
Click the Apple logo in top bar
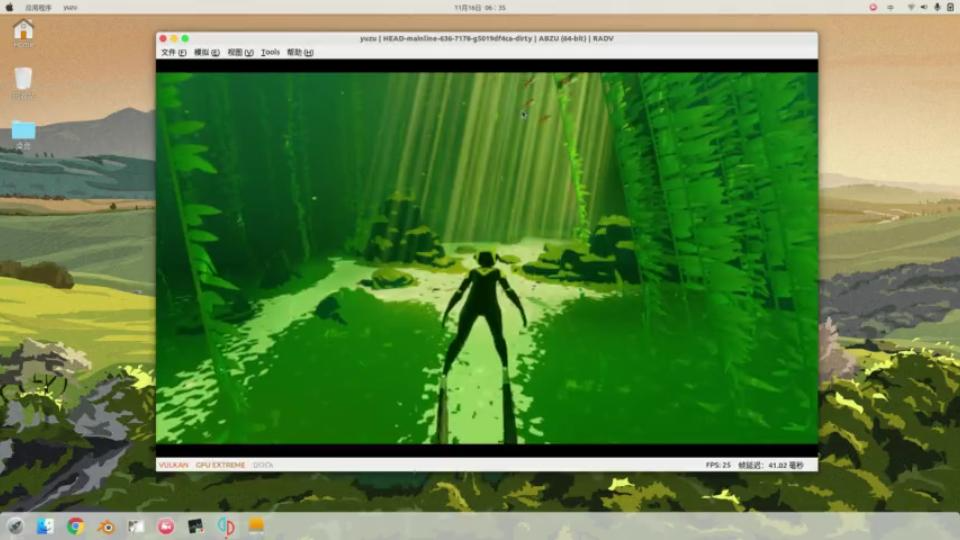(9, 7)
